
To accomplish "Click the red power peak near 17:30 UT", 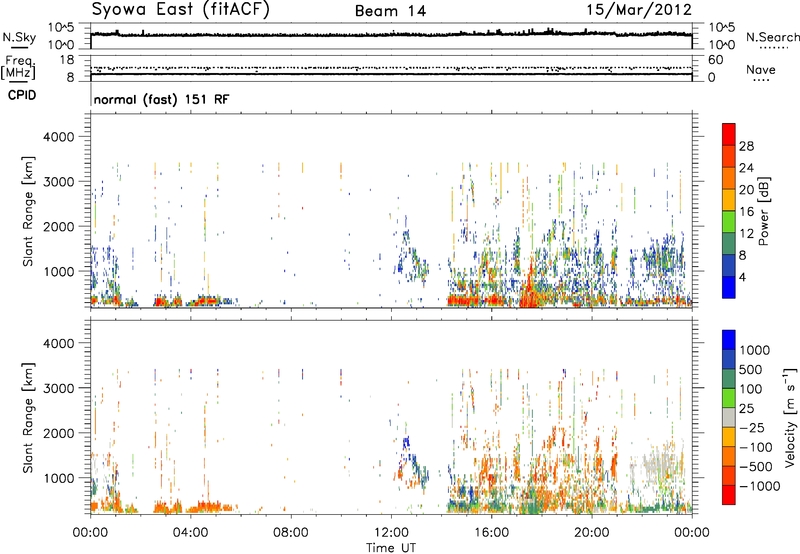I will coord(531,286).
